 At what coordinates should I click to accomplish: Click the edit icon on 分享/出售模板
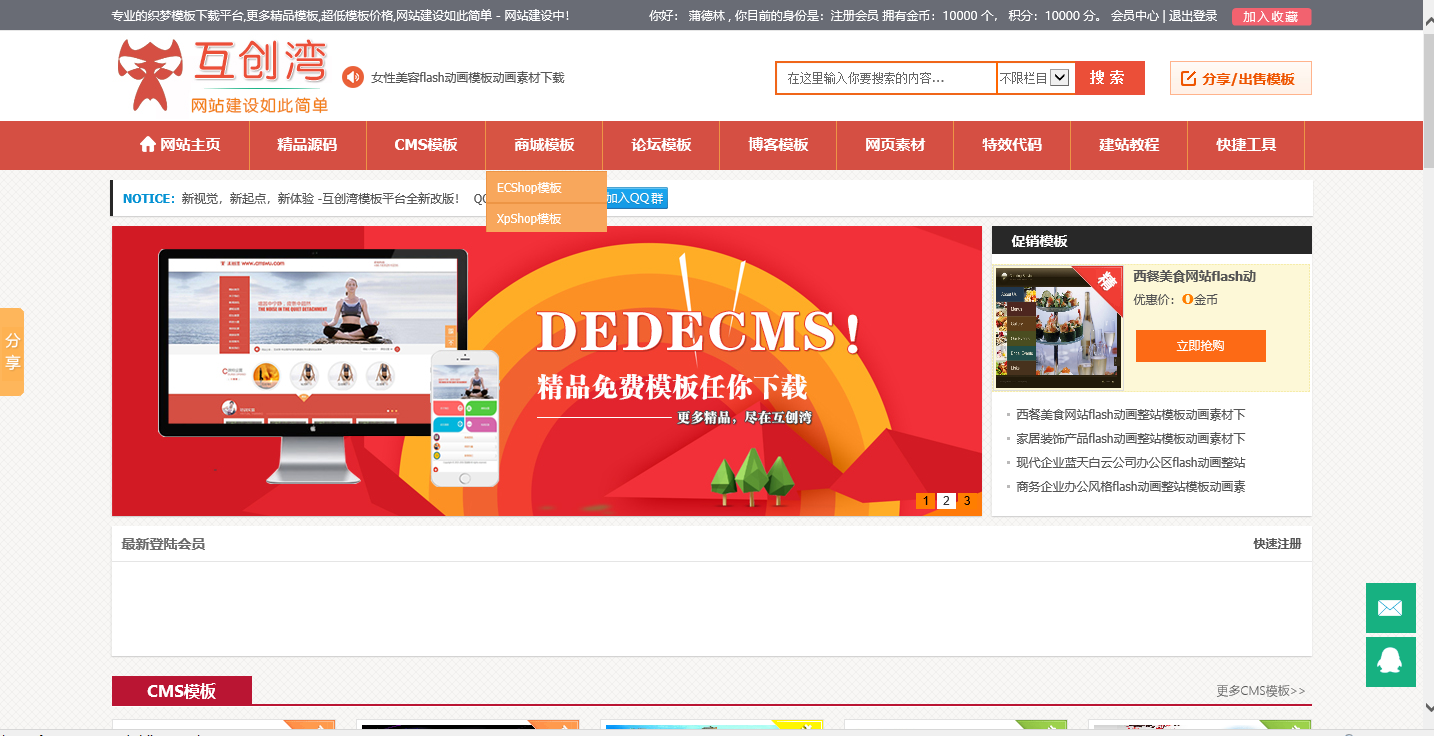tap(1188, 78)
